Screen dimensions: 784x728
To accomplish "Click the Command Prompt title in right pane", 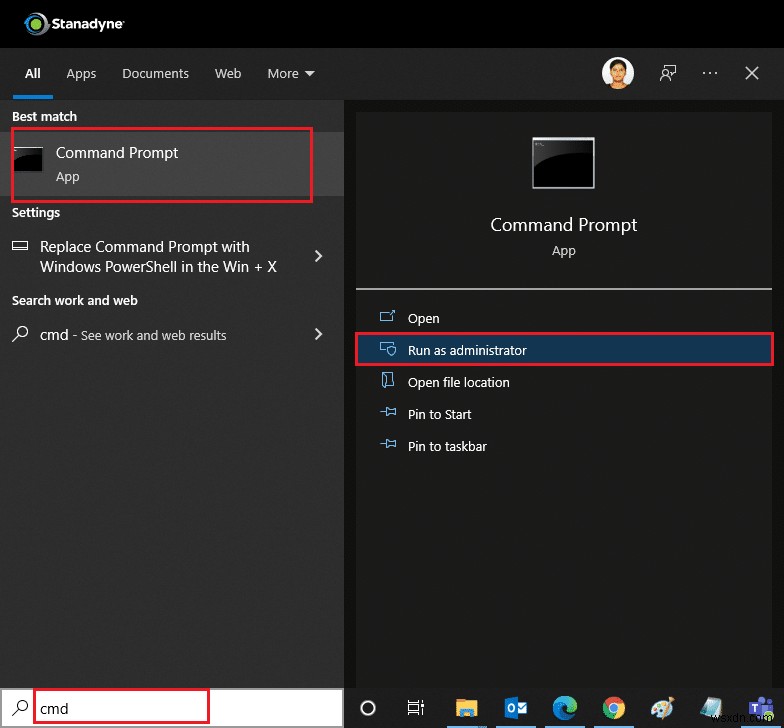I will (564, 225).
